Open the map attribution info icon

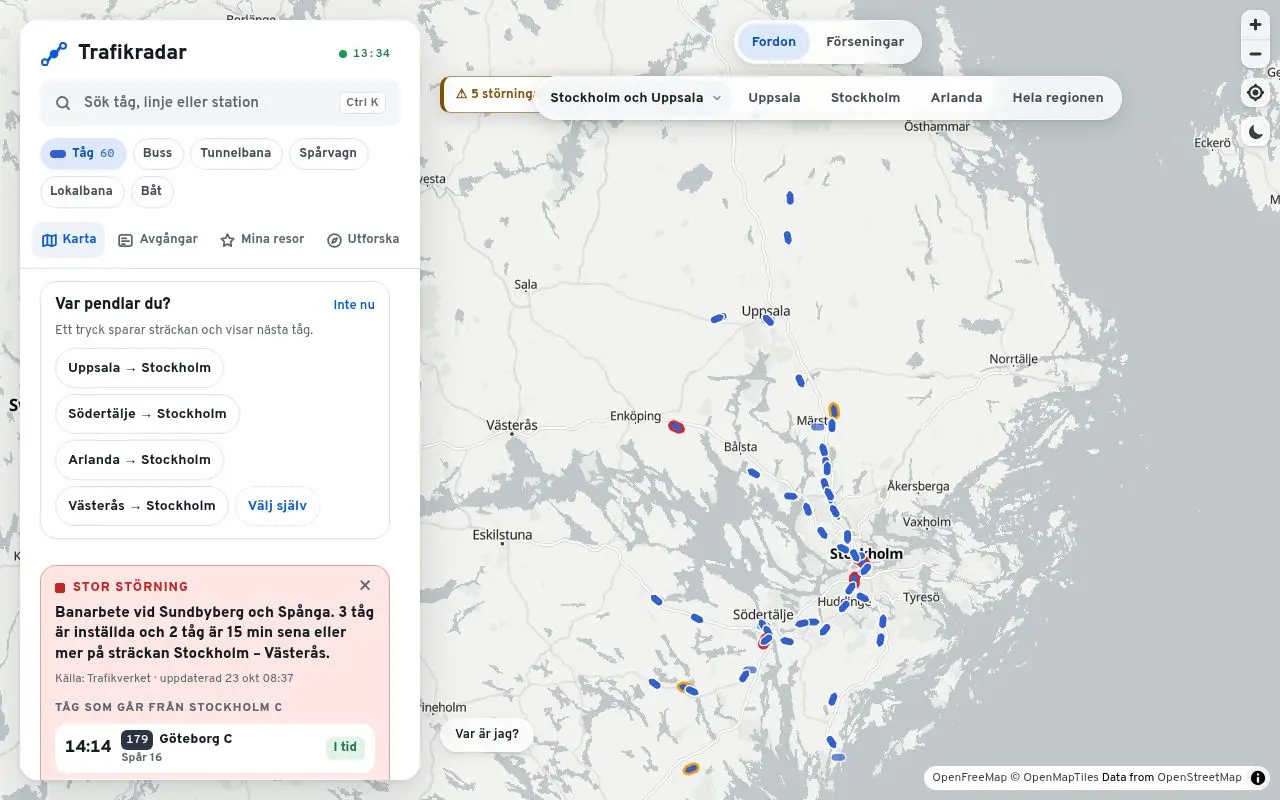[x=1258, y=777]
